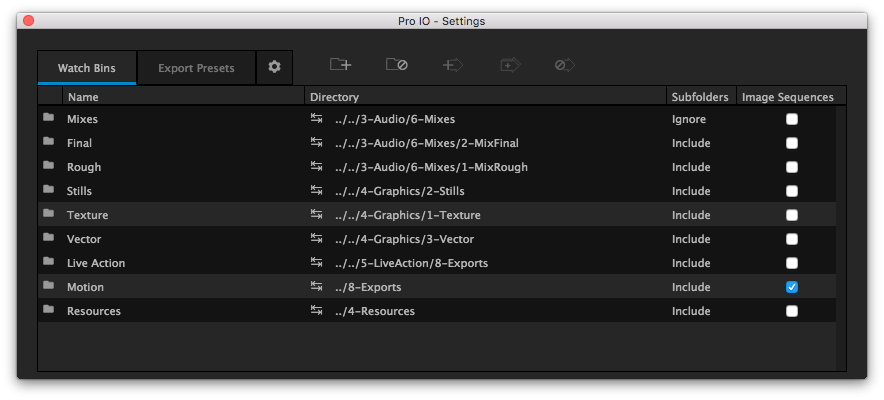Image resolution: width=884 pixels, height=400 pixels.
Task: Click the duplicate export preset icon
Action: pyautogui.click(x=510, y=66)
